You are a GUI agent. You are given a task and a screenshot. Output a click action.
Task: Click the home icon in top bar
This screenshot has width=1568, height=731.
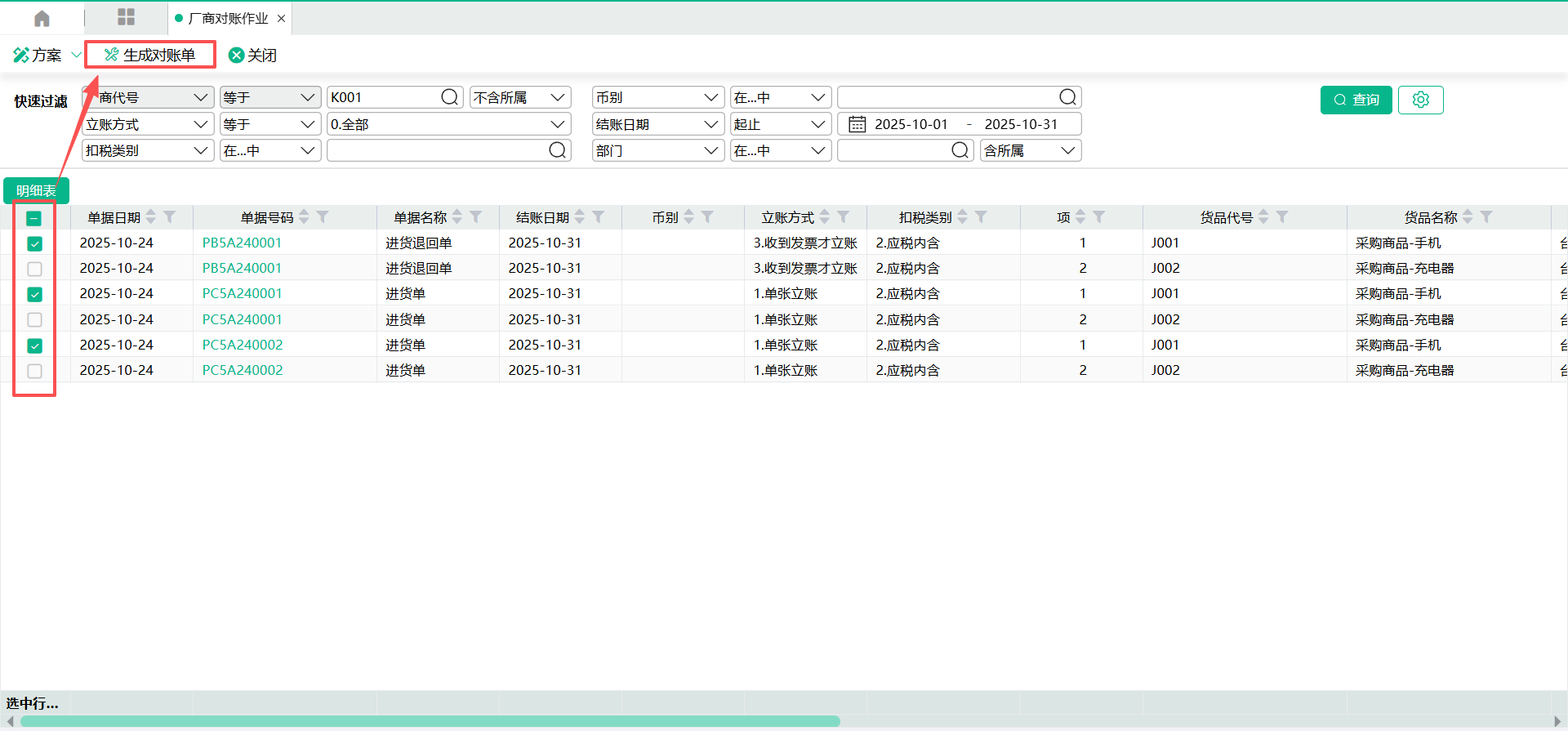42,18
